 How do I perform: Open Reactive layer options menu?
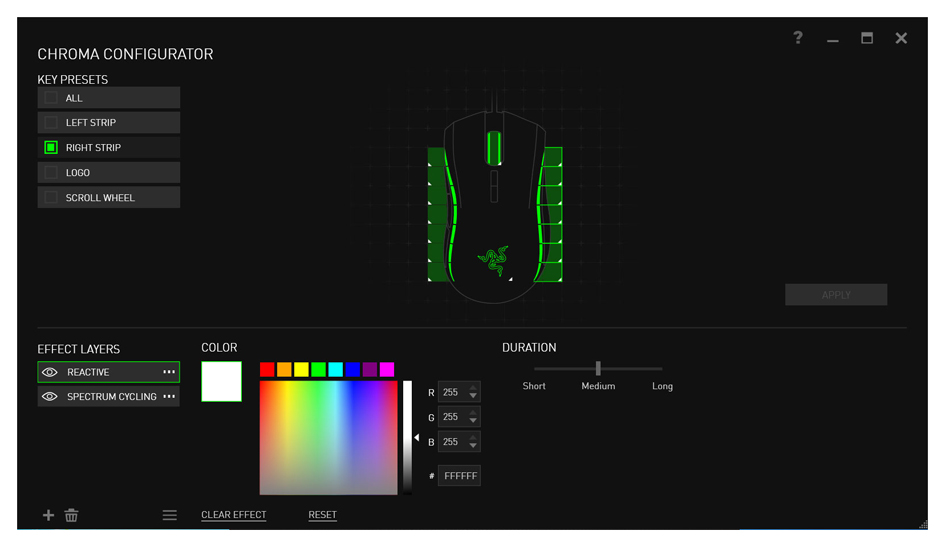[169, 372]
